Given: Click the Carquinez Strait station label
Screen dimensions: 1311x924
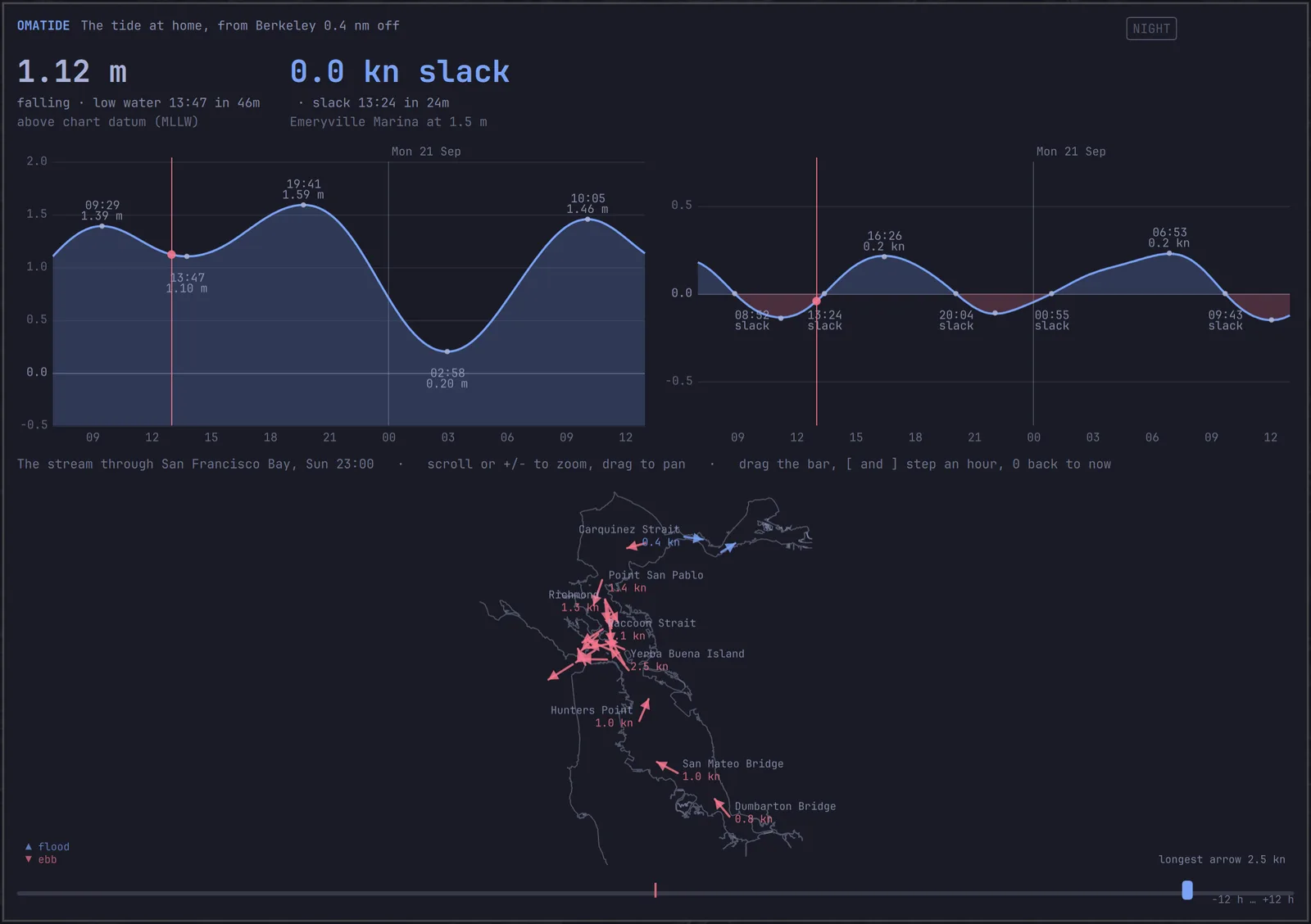Looking at the screenshot, I should pos(629,529).
